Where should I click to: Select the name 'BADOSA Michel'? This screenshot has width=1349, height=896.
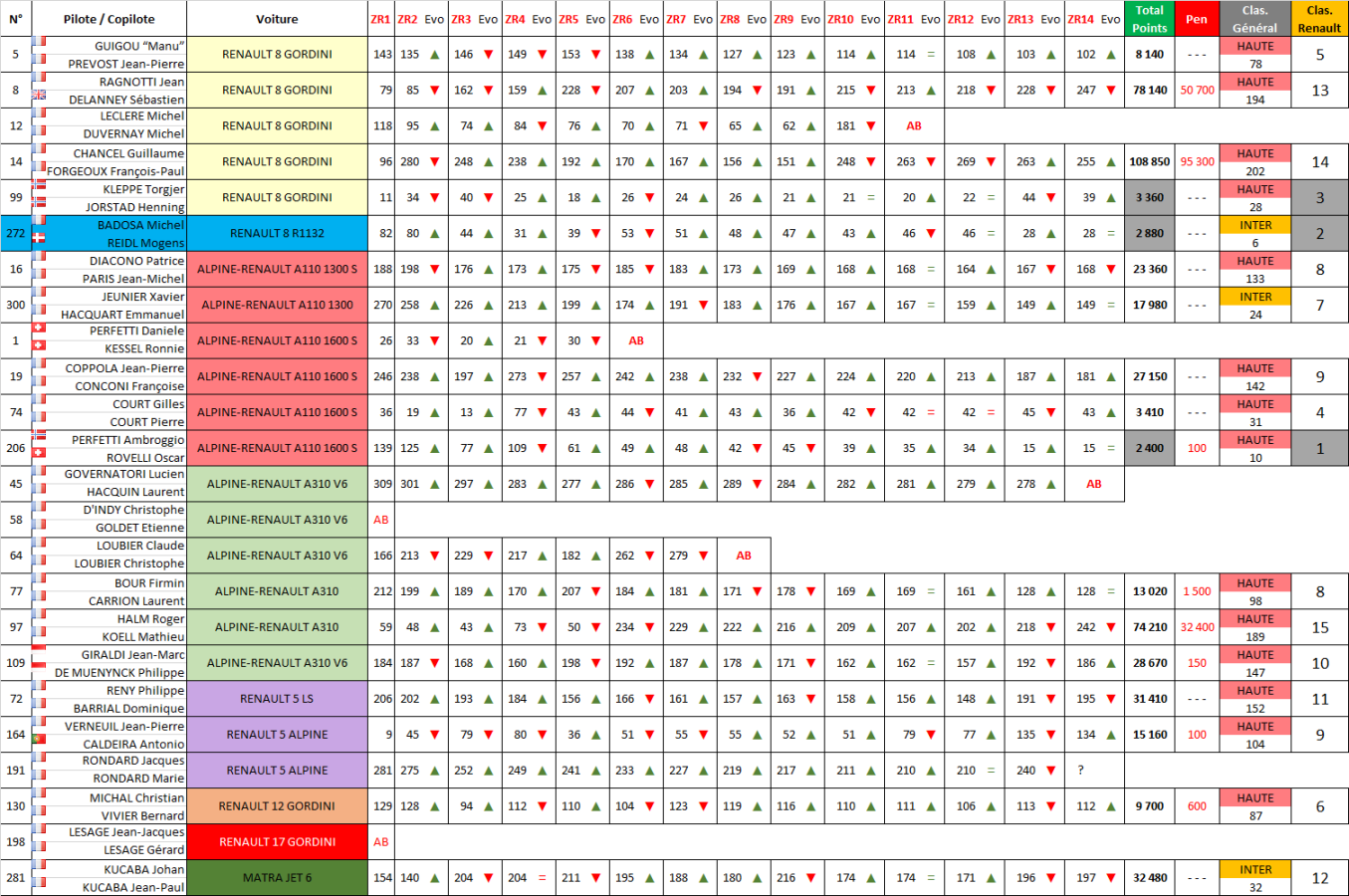pyautogui.click(x=140, y=225)
